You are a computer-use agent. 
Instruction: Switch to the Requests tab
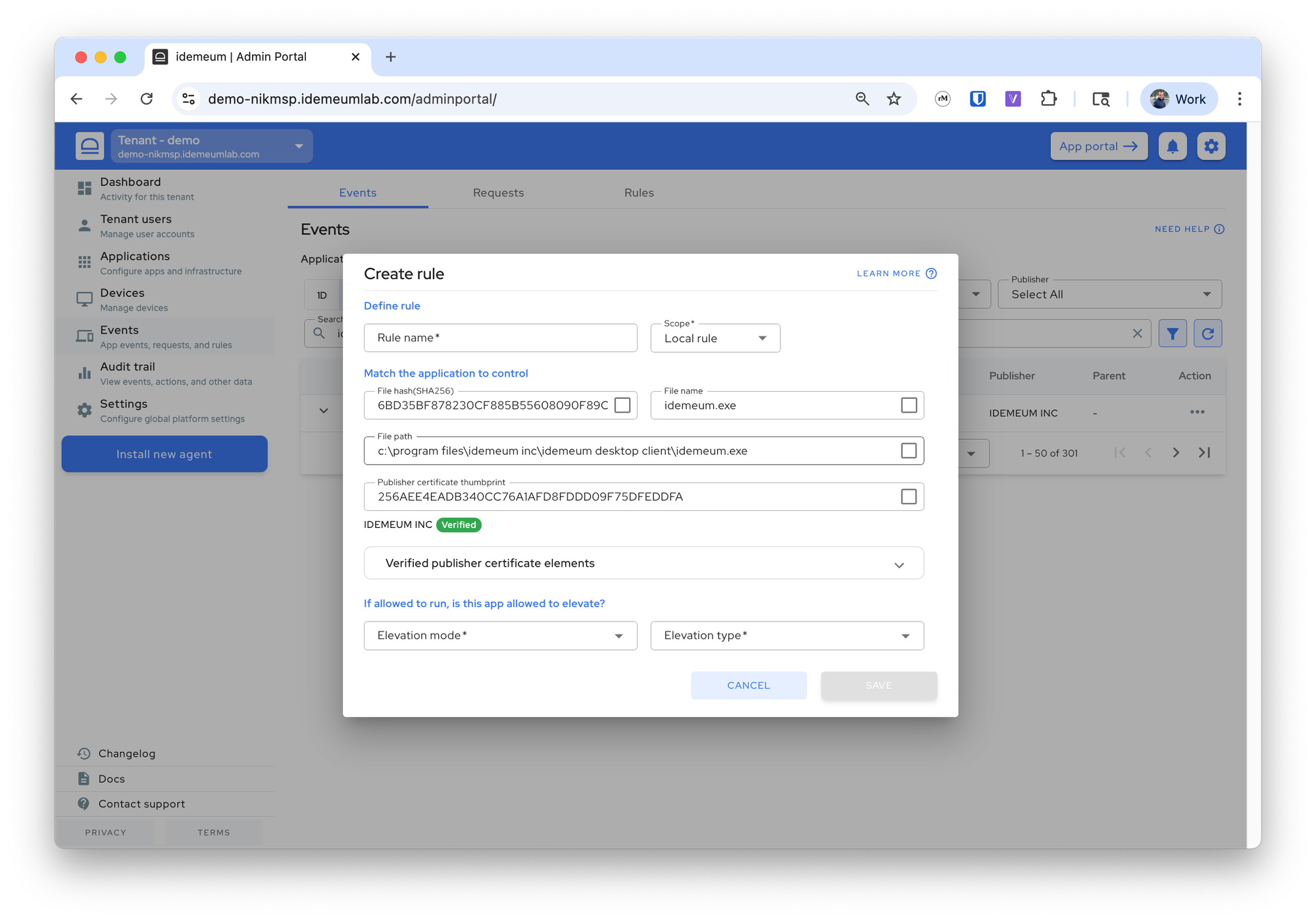pos(498,193)
